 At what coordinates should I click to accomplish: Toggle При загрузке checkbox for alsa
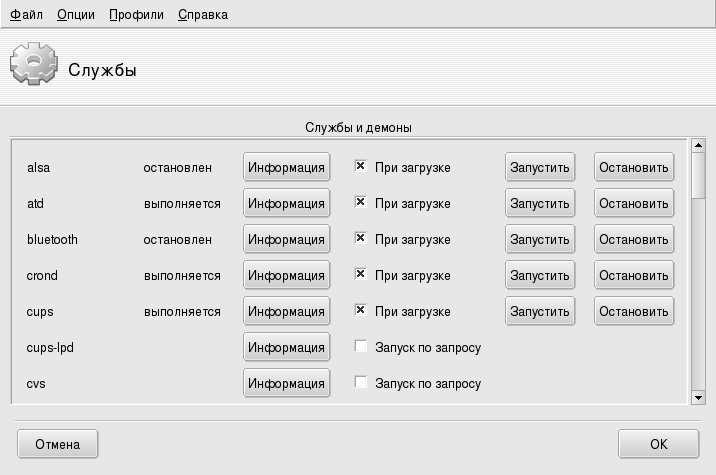click(x=361, y=167)
